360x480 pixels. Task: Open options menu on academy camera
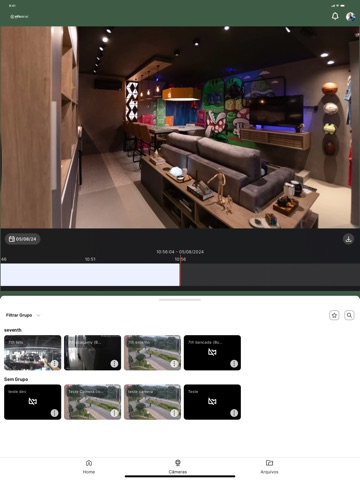coord(114,364)
